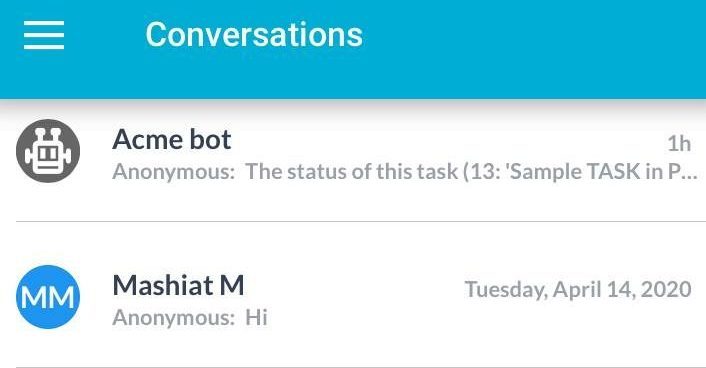Tap the Acme bot robot avatar
Viewport: 706px width, 368px height.
point(48,150)
